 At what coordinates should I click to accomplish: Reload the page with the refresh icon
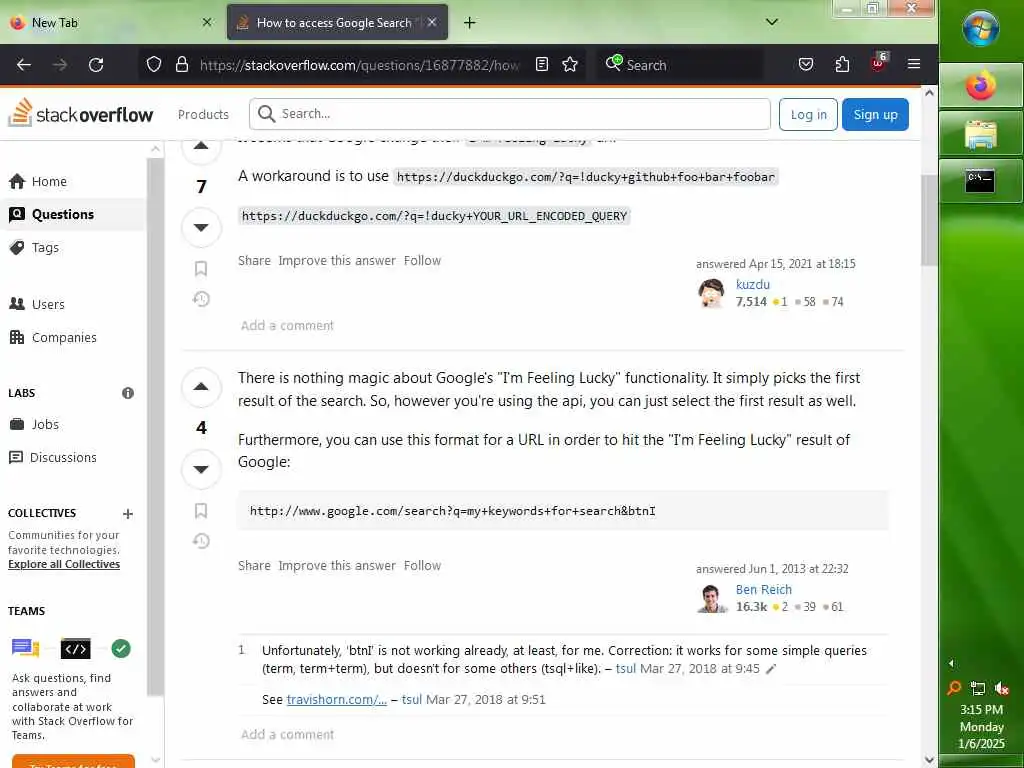click(96, 65)
